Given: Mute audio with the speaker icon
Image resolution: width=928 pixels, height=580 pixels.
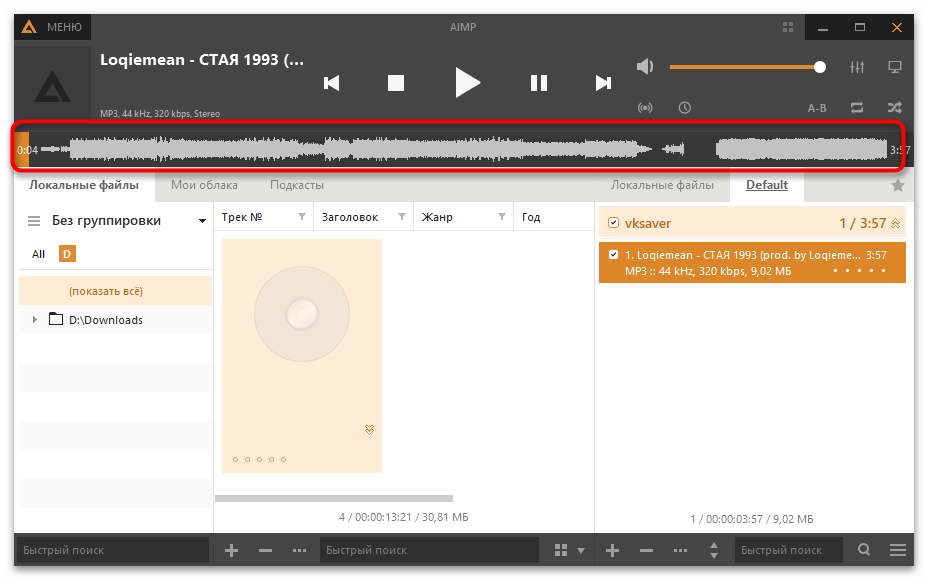Looking at the screenshot, I should 645,67.
